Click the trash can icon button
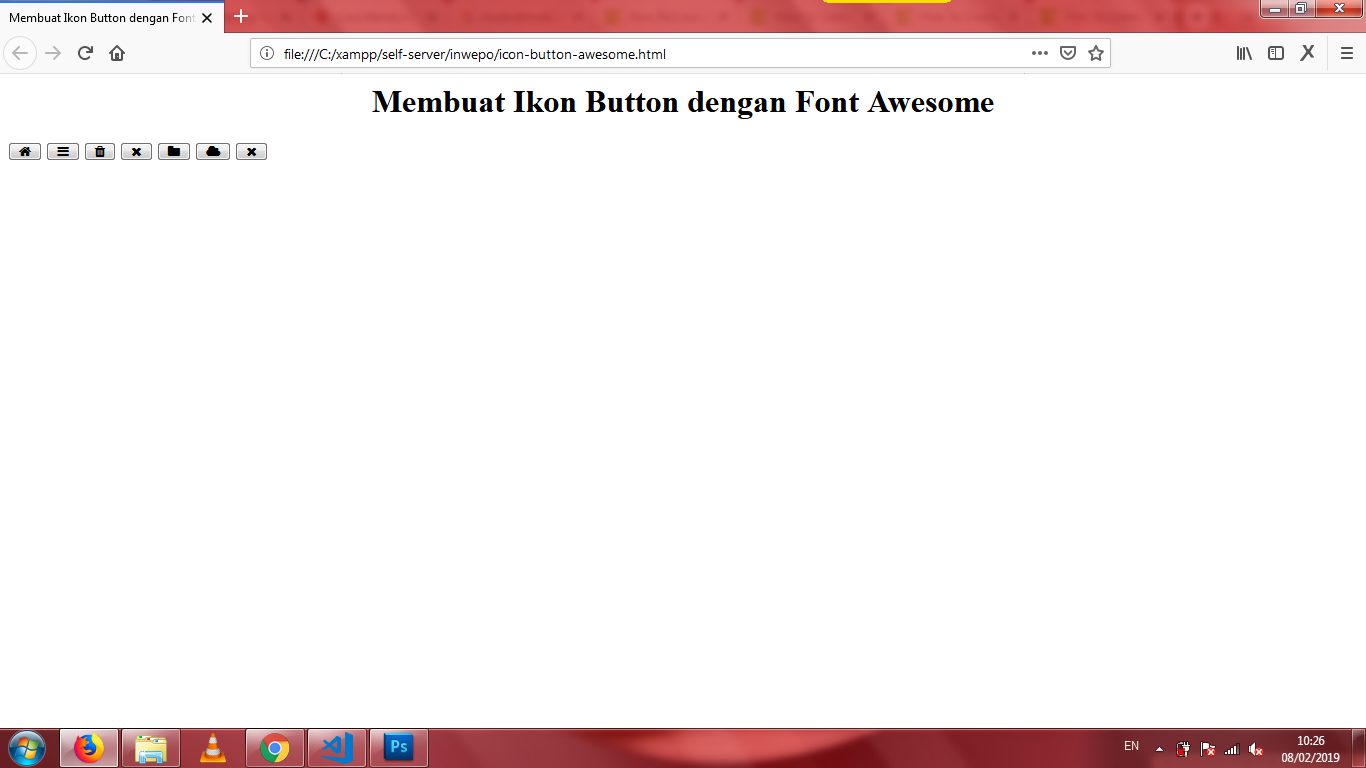The width and height of the screenshot is (1366, 768). [99, 151]
